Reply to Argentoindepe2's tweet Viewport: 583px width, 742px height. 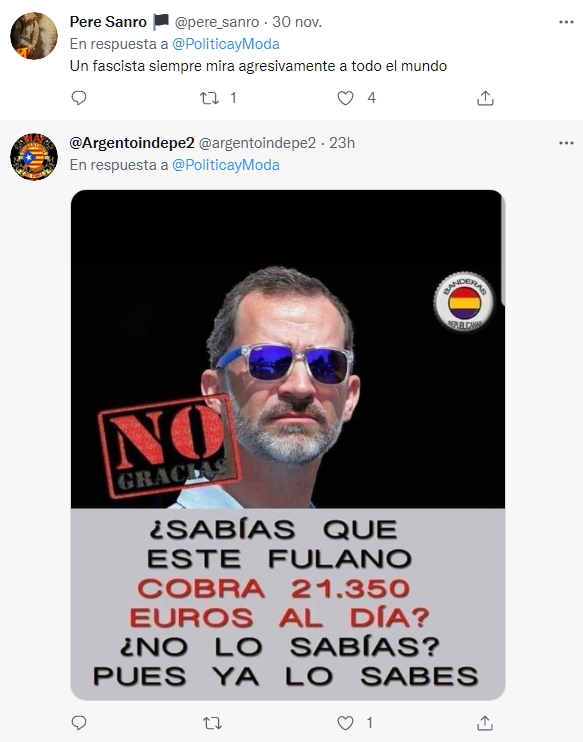(79, 723)
